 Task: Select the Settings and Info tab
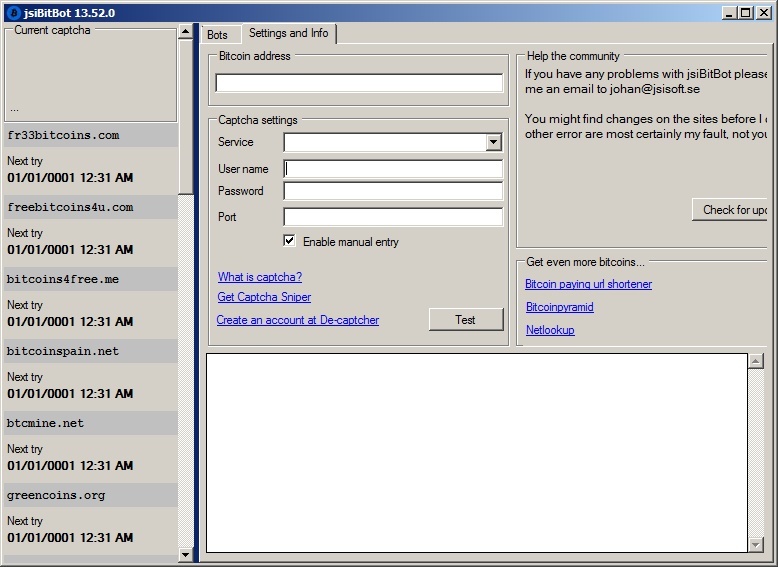point(288,34)
